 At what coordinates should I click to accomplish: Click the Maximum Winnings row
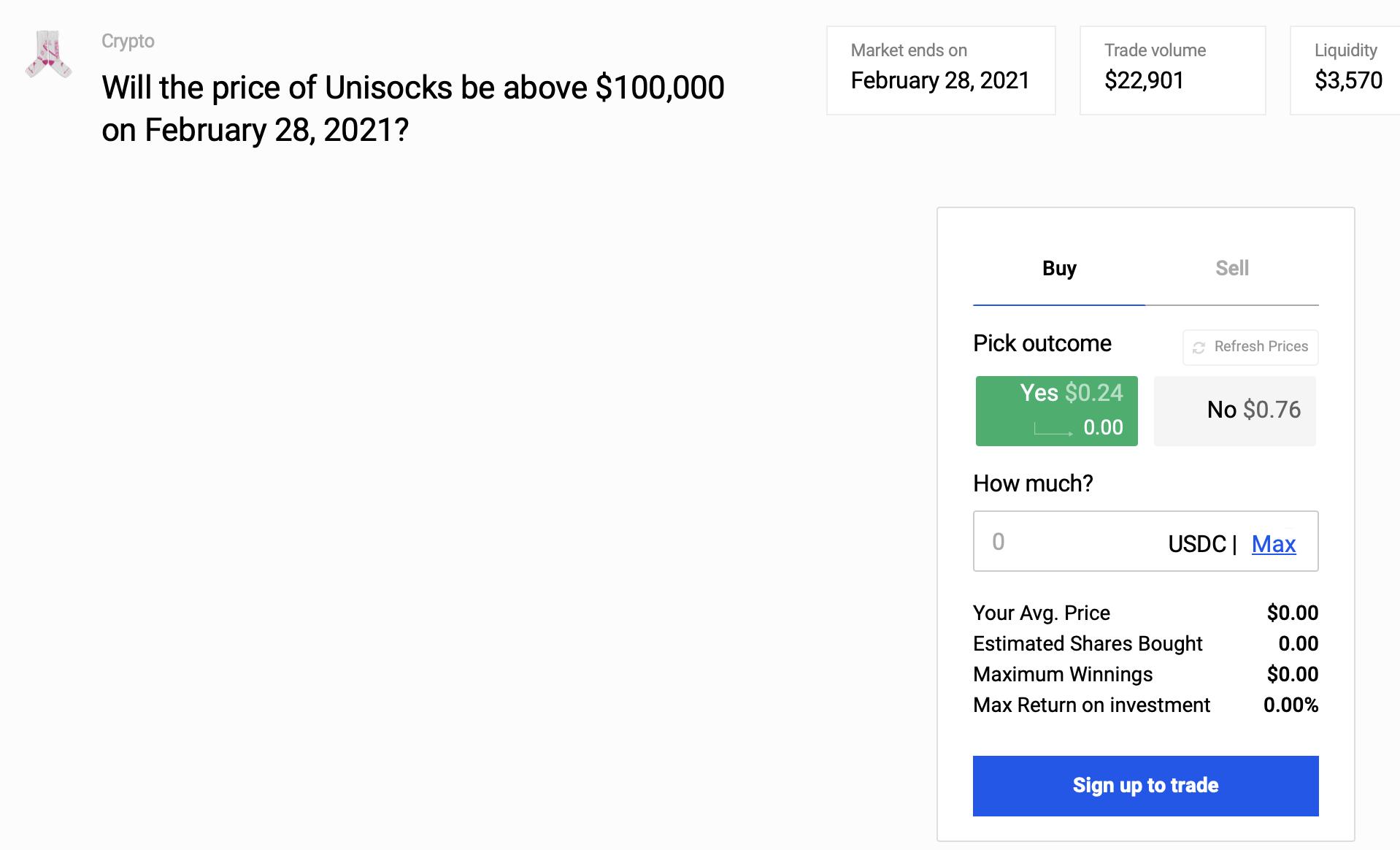click(x=1145, y=674)
